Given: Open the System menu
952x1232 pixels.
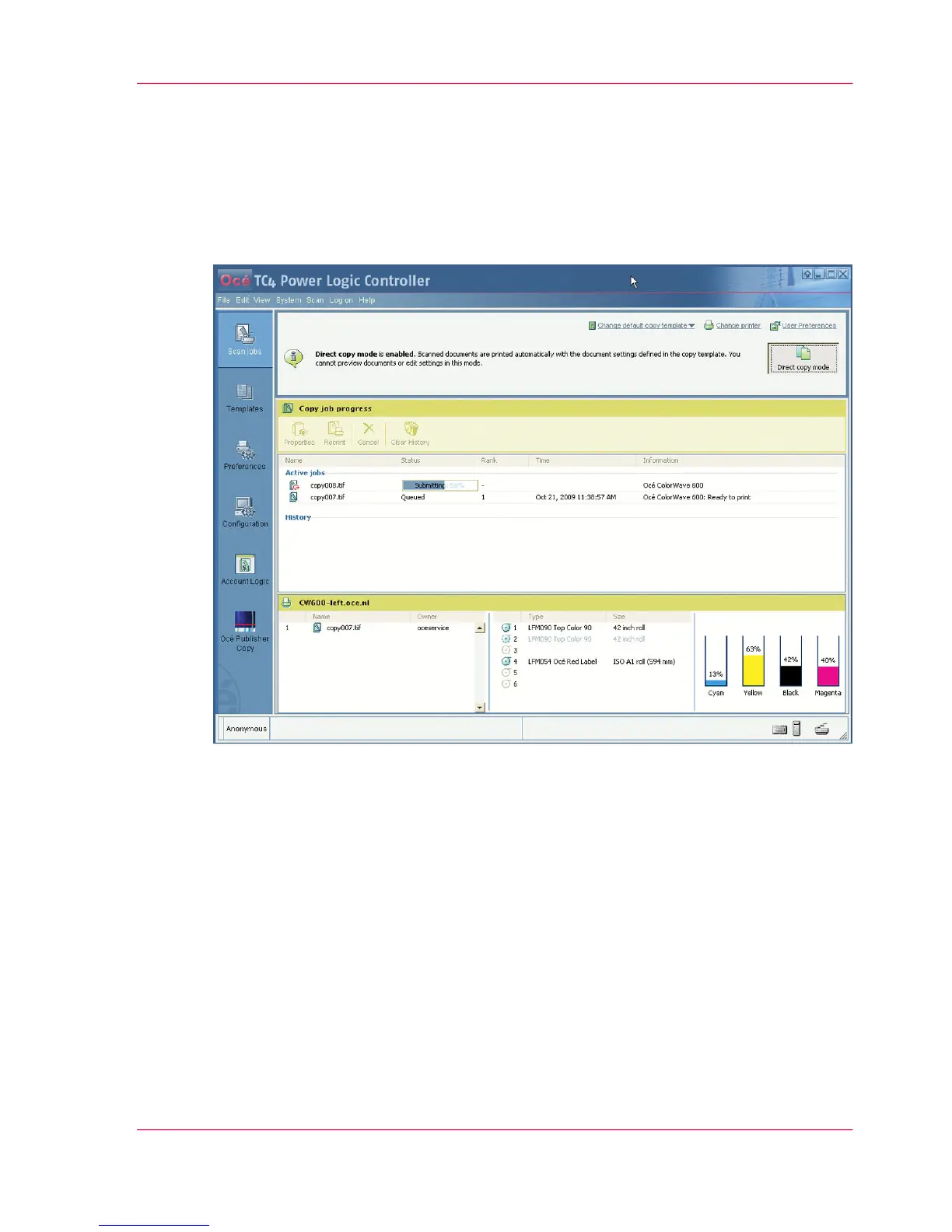Looking at the screenshot, I should pyautogui.click(x=289, y=300).
